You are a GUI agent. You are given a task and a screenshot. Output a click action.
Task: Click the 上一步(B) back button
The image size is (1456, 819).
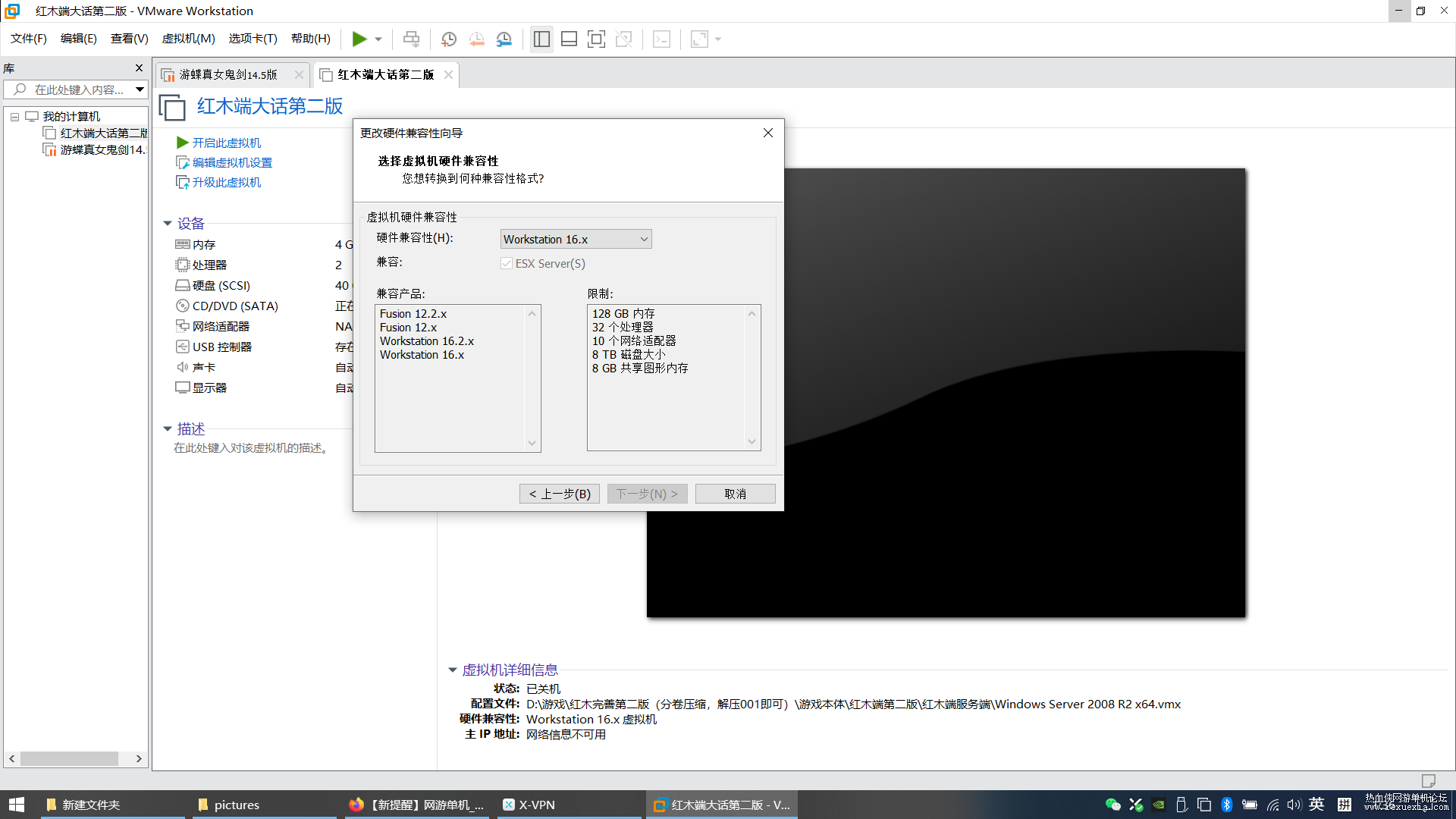[560, 494]
